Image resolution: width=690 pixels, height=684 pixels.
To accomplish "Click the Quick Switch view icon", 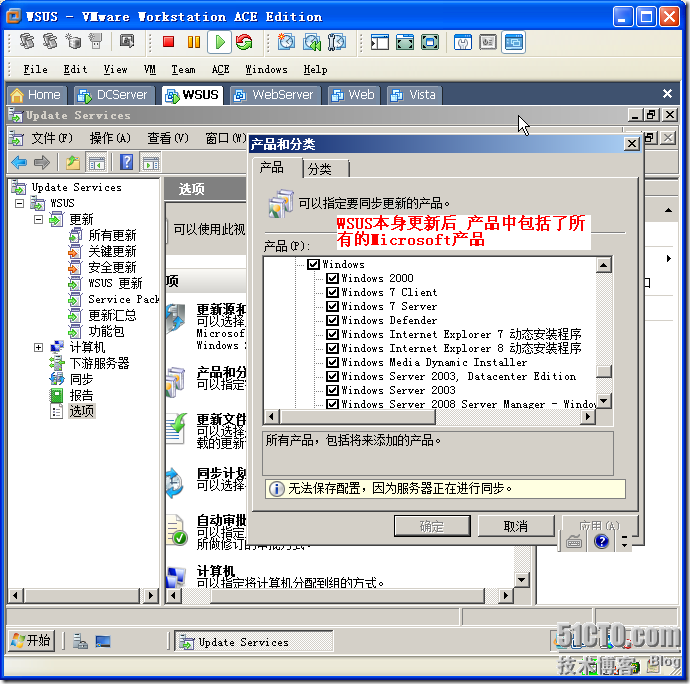I will click(x=404, y=42).
